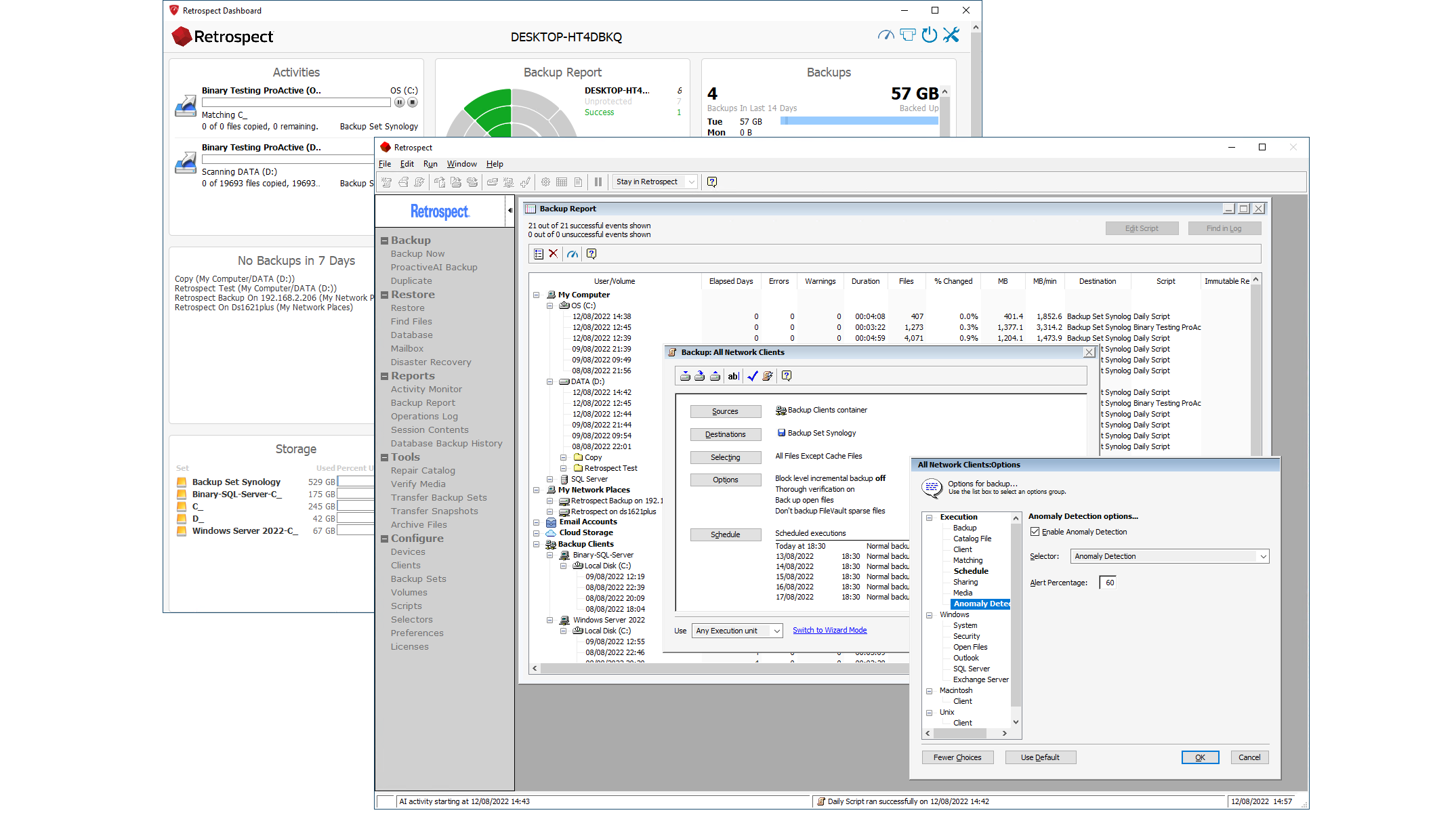Click the 'ab' rename icon in script toolbar
The width and height of the screenshot is (1456, 819).
(x=733, y=377)
